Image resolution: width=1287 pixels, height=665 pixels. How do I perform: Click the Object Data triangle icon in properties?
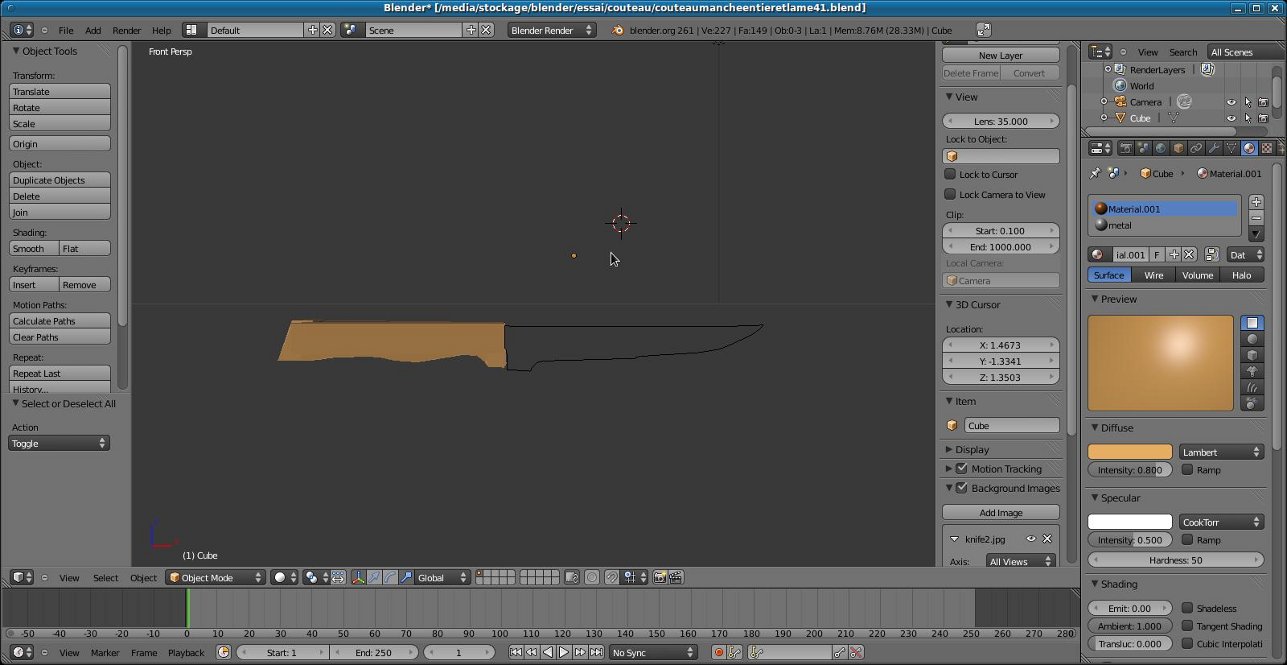pyautogui.click(x=1231, y=148)
